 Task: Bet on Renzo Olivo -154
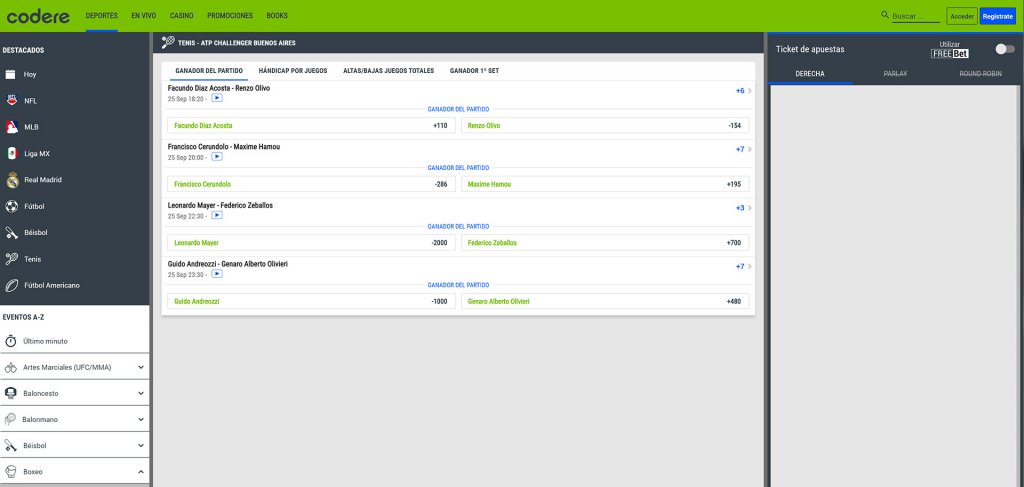click(605, 125)
